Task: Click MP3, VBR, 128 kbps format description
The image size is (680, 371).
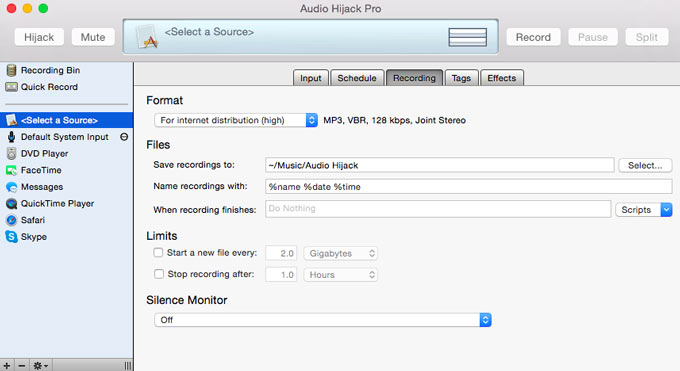Action: (394, 120)
